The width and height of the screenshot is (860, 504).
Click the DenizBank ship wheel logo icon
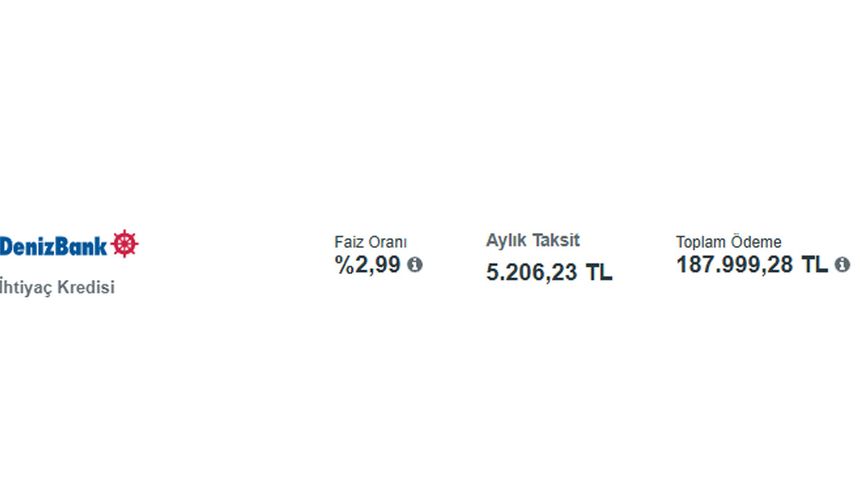[125, 244]
